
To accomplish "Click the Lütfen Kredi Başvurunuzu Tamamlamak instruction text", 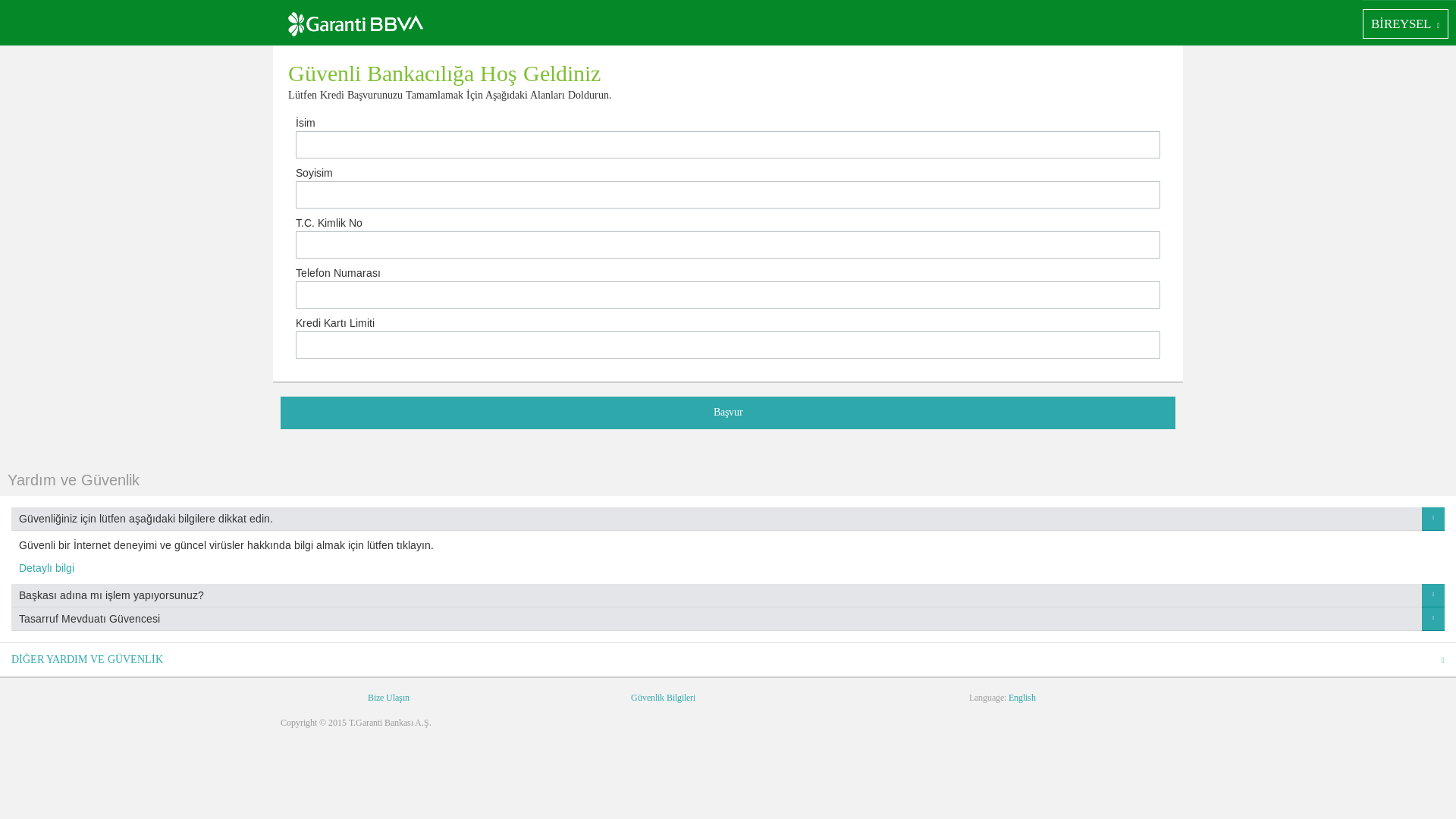I will (x=450, y=95).
